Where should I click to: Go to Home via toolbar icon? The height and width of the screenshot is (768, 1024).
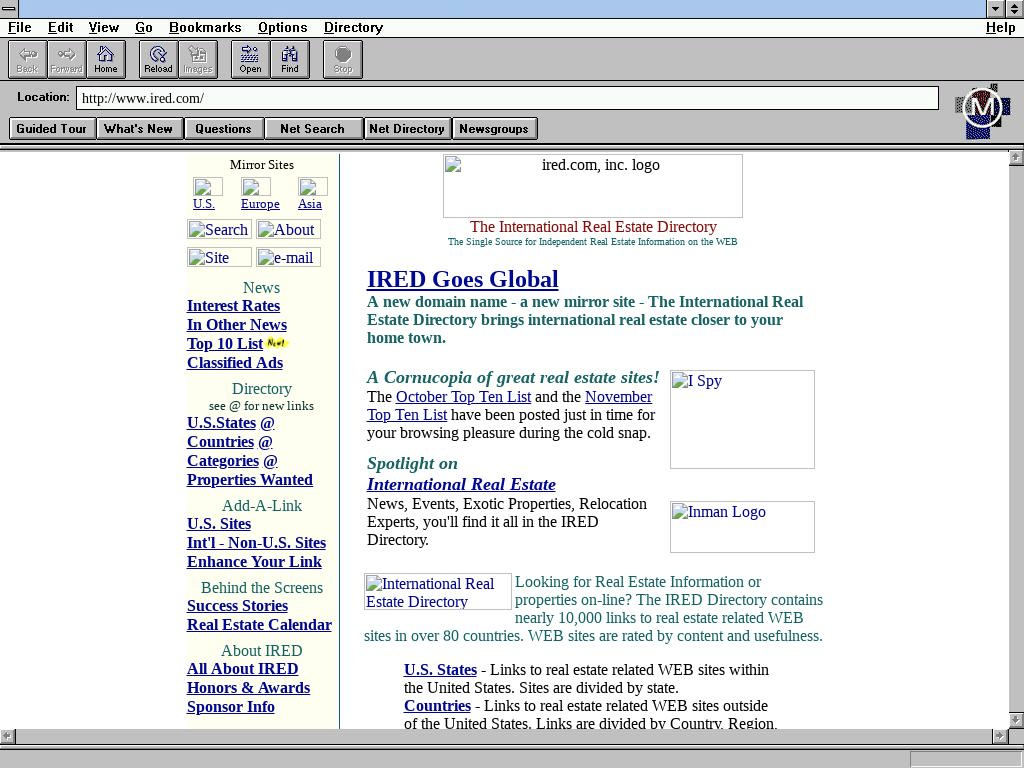(105, 59)
